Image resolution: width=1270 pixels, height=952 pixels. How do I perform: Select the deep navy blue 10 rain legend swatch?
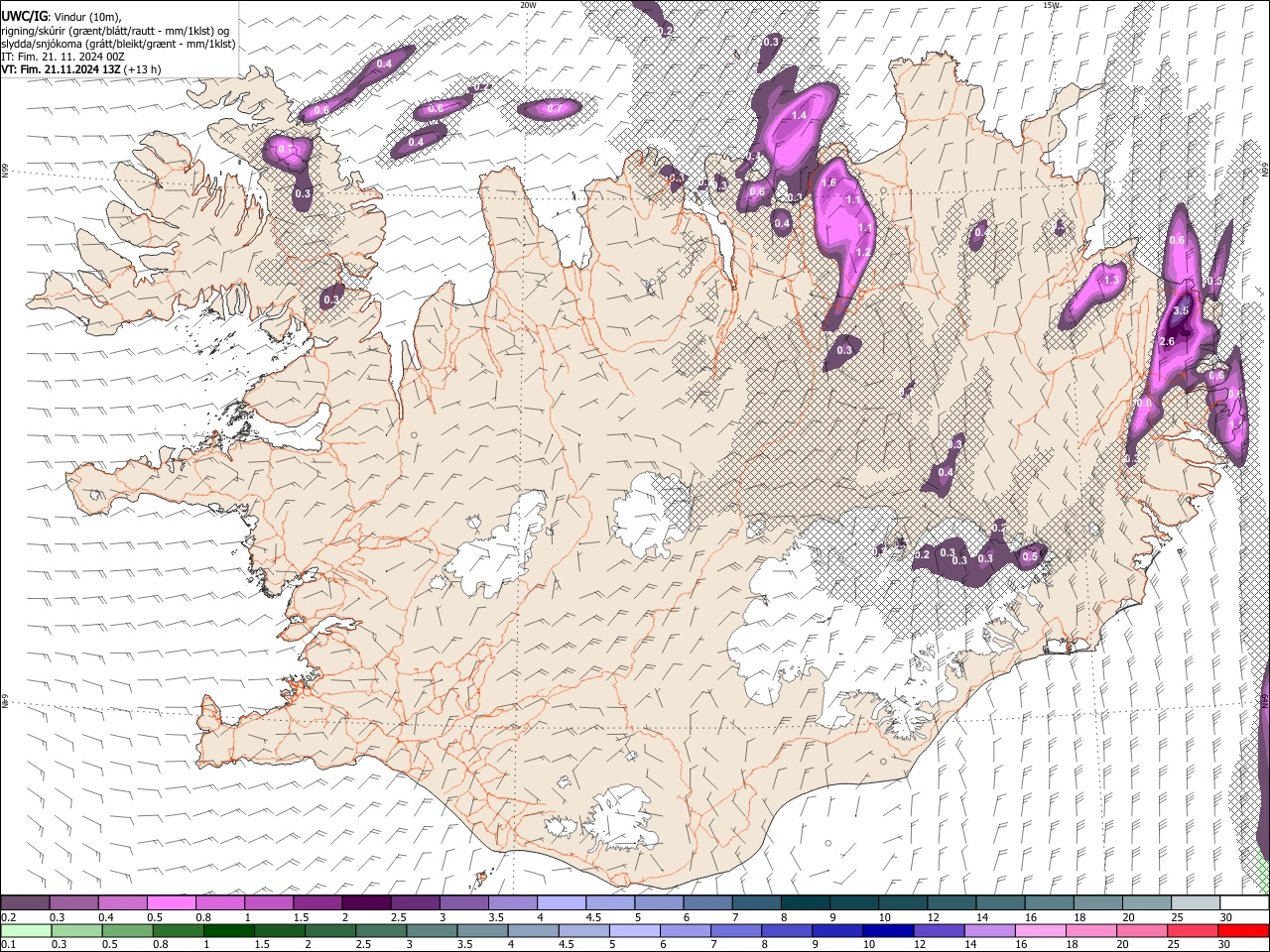[x=889, y=931]
